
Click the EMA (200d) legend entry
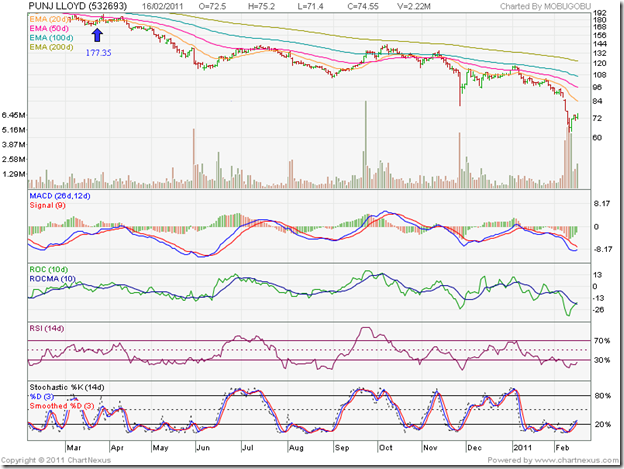point(51,49)
